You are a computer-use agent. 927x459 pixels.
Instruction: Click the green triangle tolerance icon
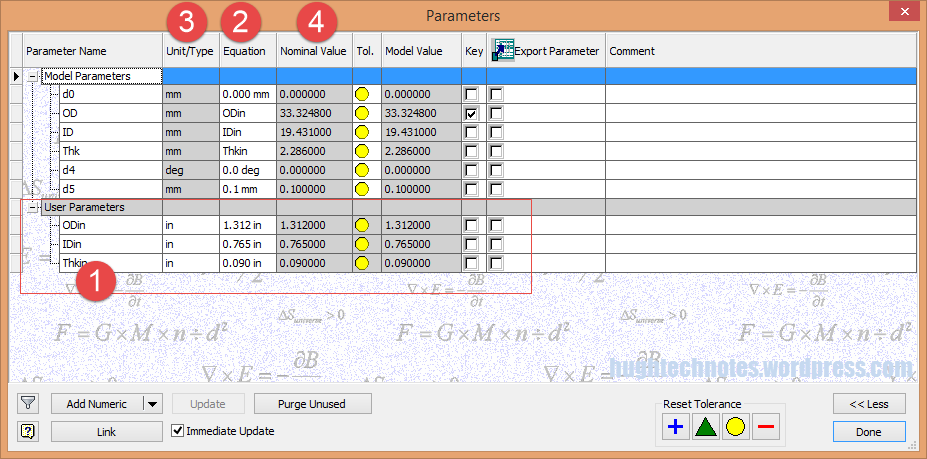pyautogui.click(x=705, y=427)
